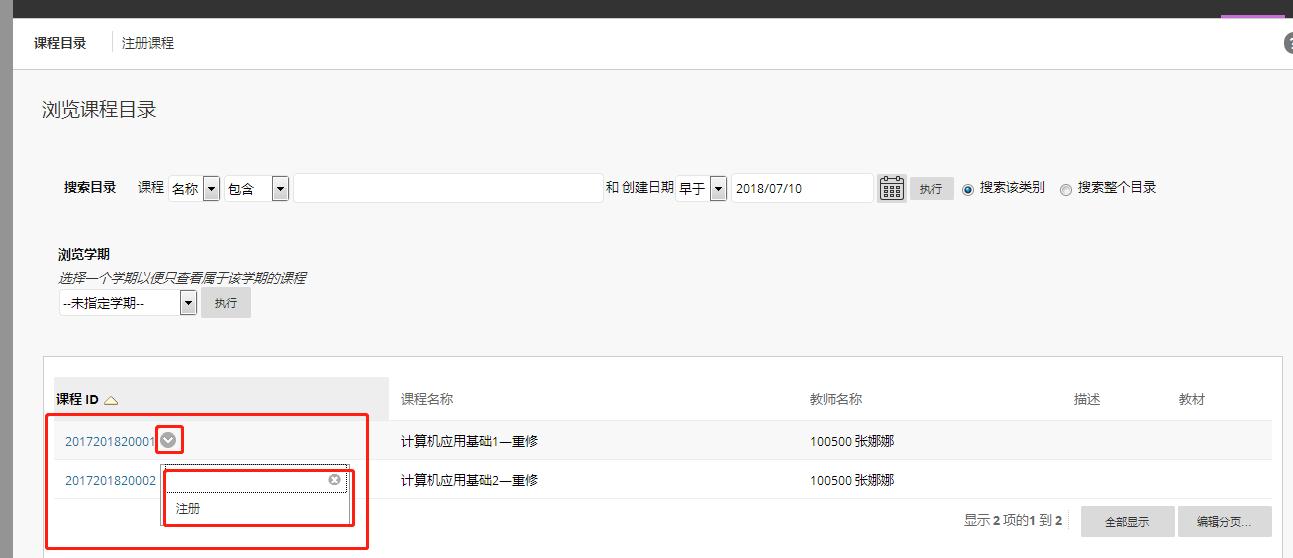
Task: Click the course name search text field
Action: click(447, 188)
